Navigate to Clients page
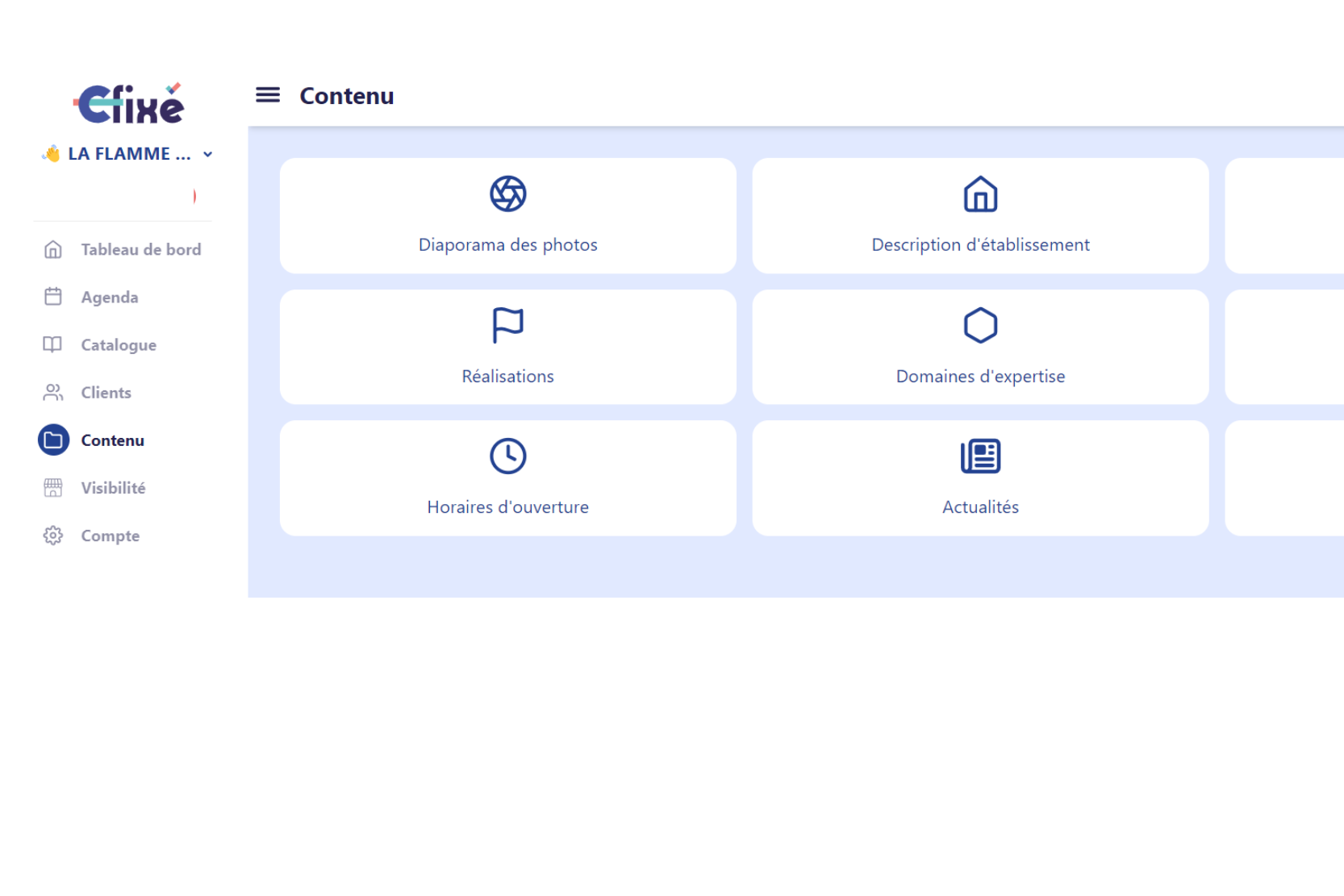This screenshot has height=896, width=1344. coord(106,393)
